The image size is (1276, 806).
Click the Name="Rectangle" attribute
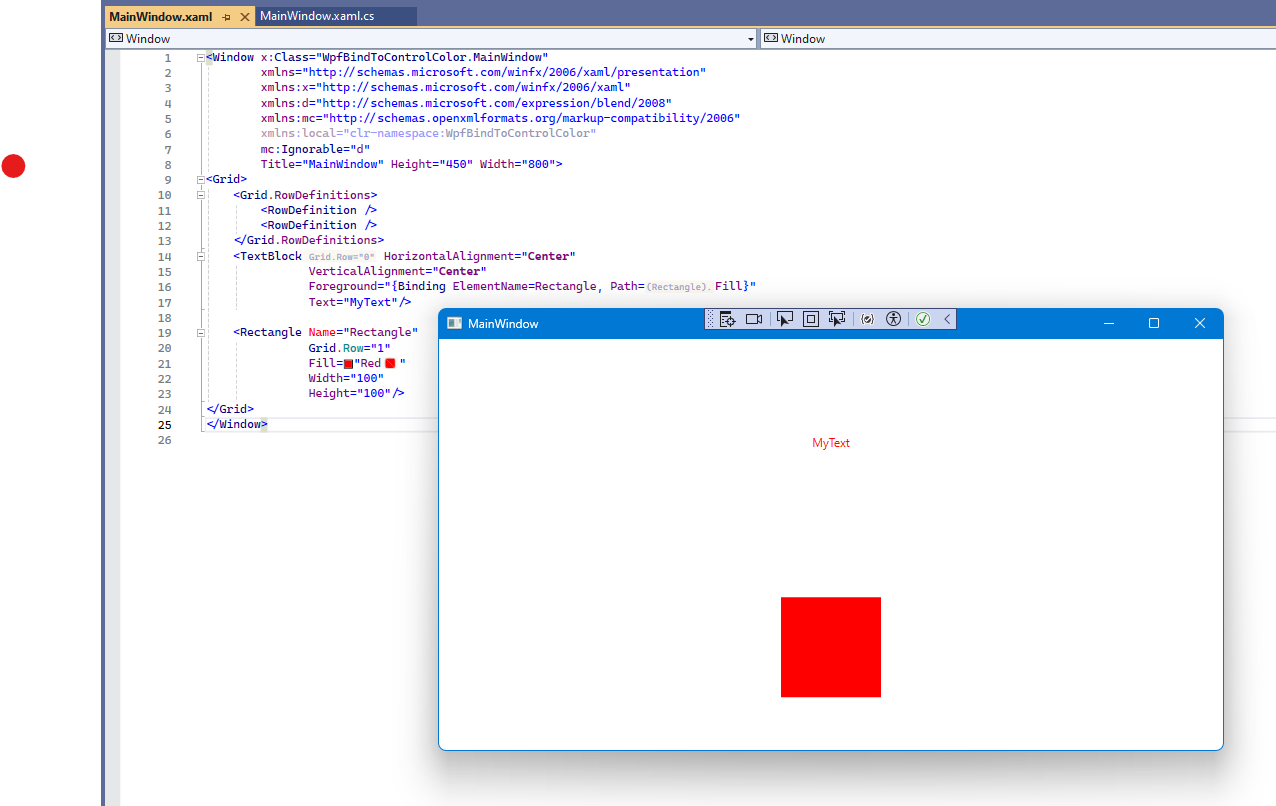(363, 332)
